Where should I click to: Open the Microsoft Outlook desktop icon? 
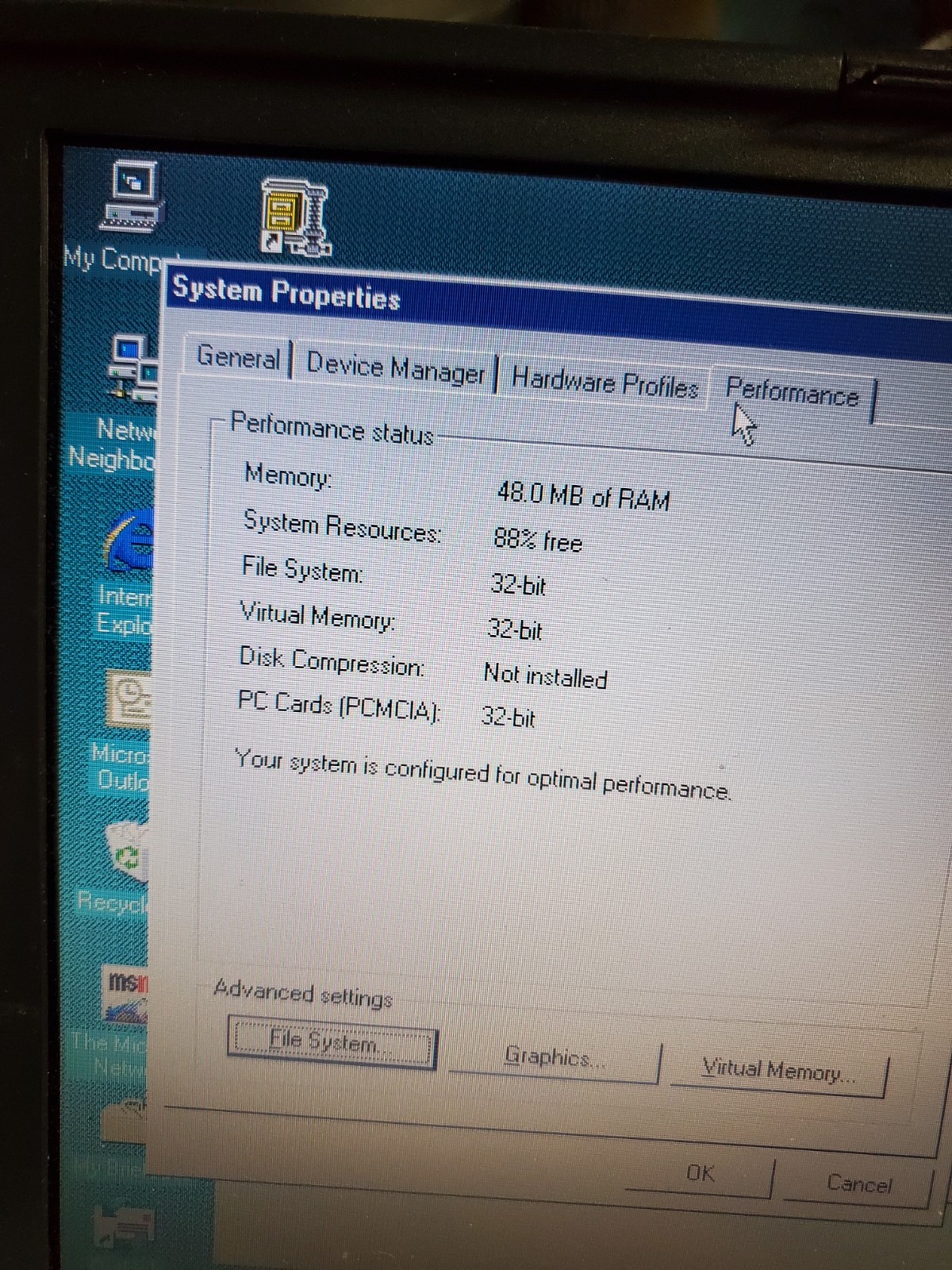point(129,698)
